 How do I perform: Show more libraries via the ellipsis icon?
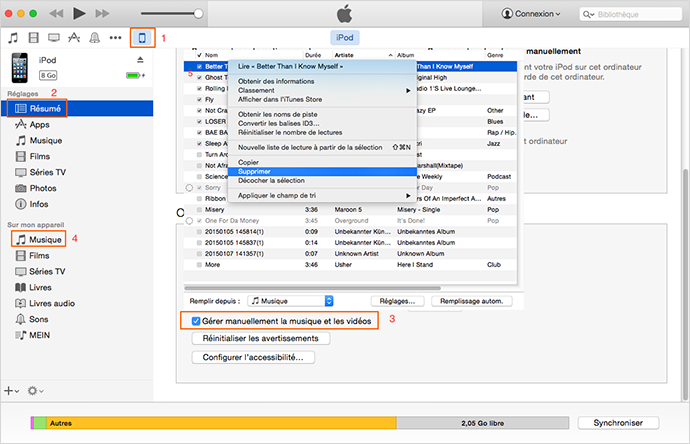coord(115,38)
